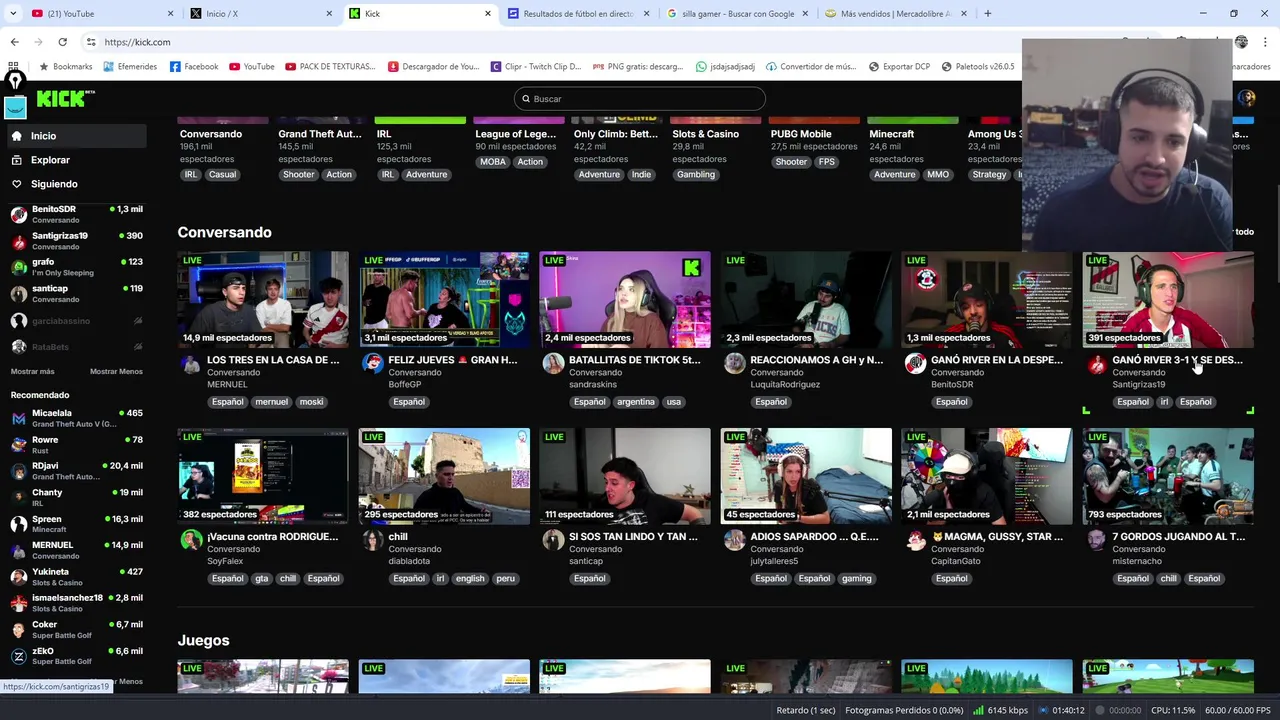Click the MOBA tag under League of Legends
1280x720 pixels.
(x=493, y=162)
